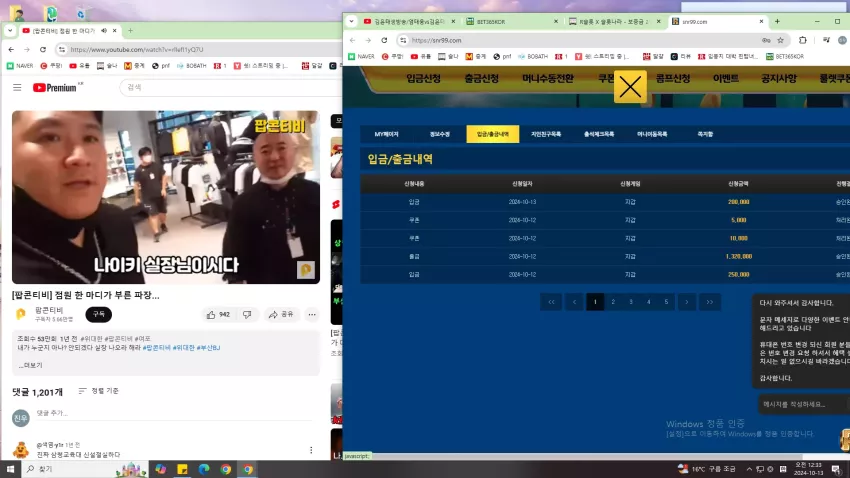
Task: Open 머니수동전환 menu item
Action: pos(548,79)
